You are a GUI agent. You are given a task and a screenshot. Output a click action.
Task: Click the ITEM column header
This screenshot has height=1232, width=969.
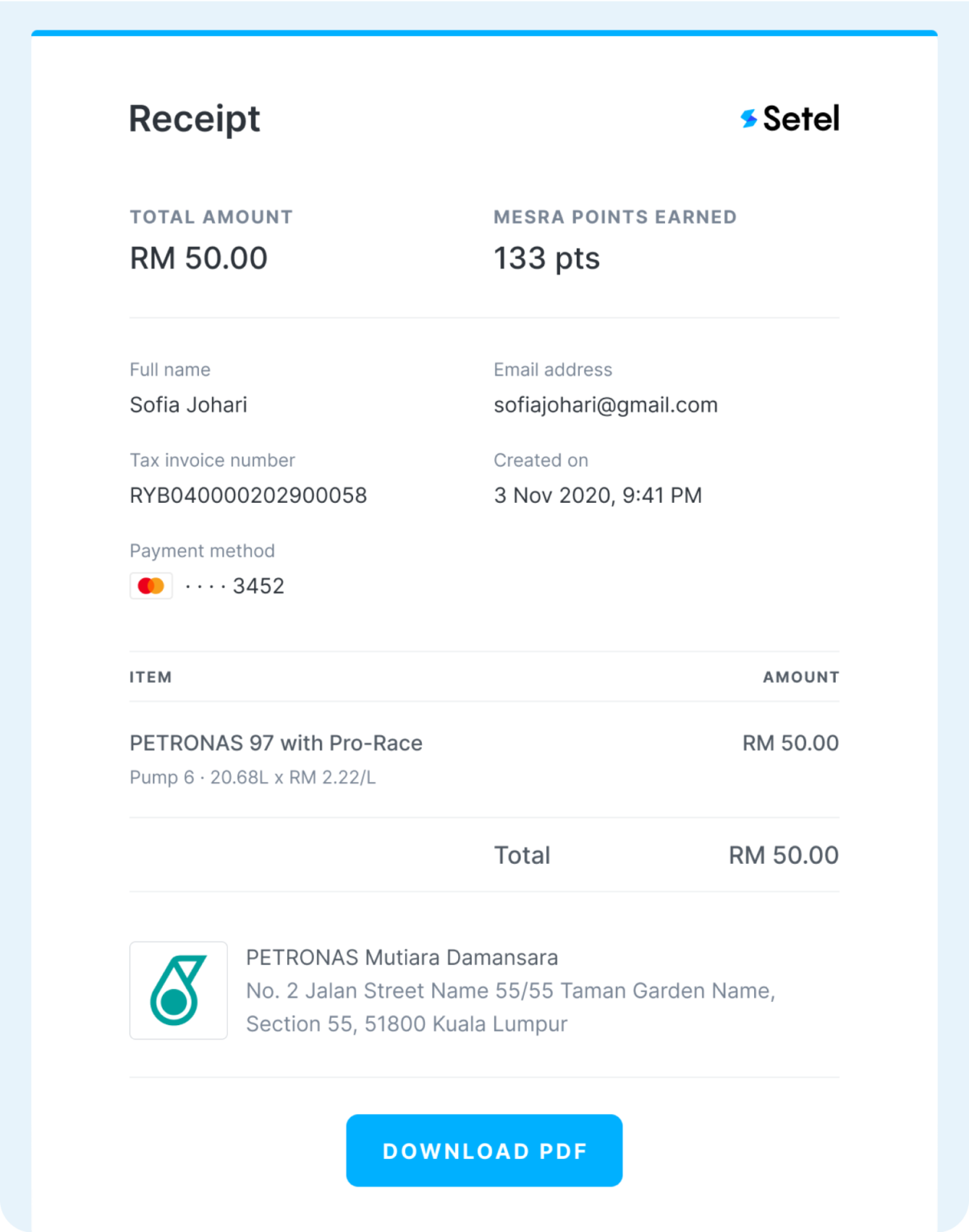point(151,677)
